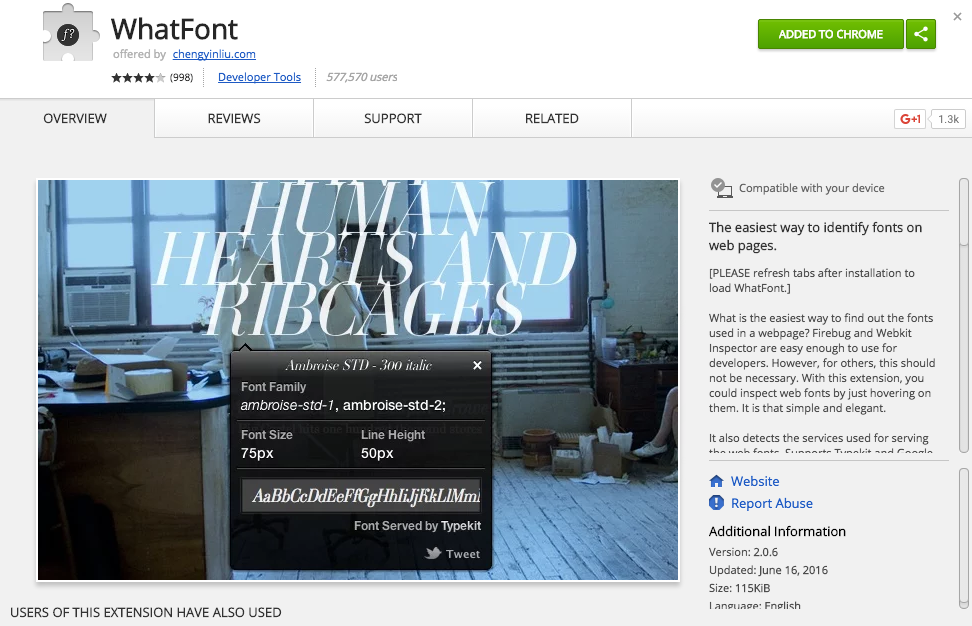The width and height of the screenshot is (972, 626).
Task: Click the easiest way to identify fonts headline
Action: tap(815, 236)
